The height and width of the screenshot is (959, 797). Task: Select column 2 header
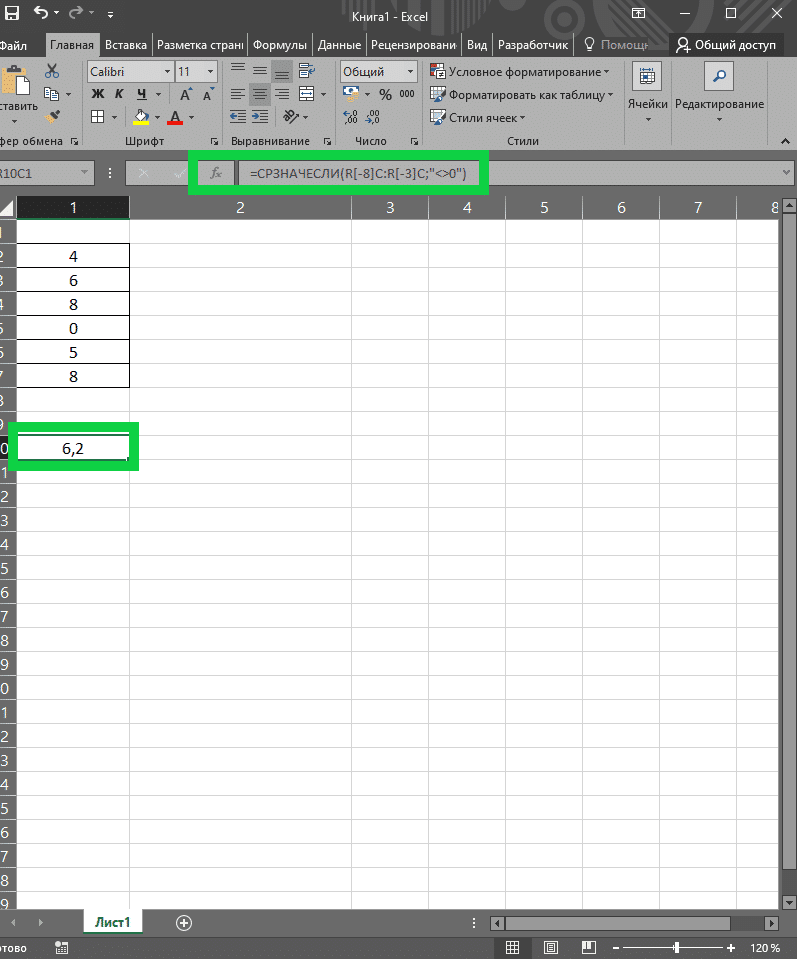tap(240, 208)
